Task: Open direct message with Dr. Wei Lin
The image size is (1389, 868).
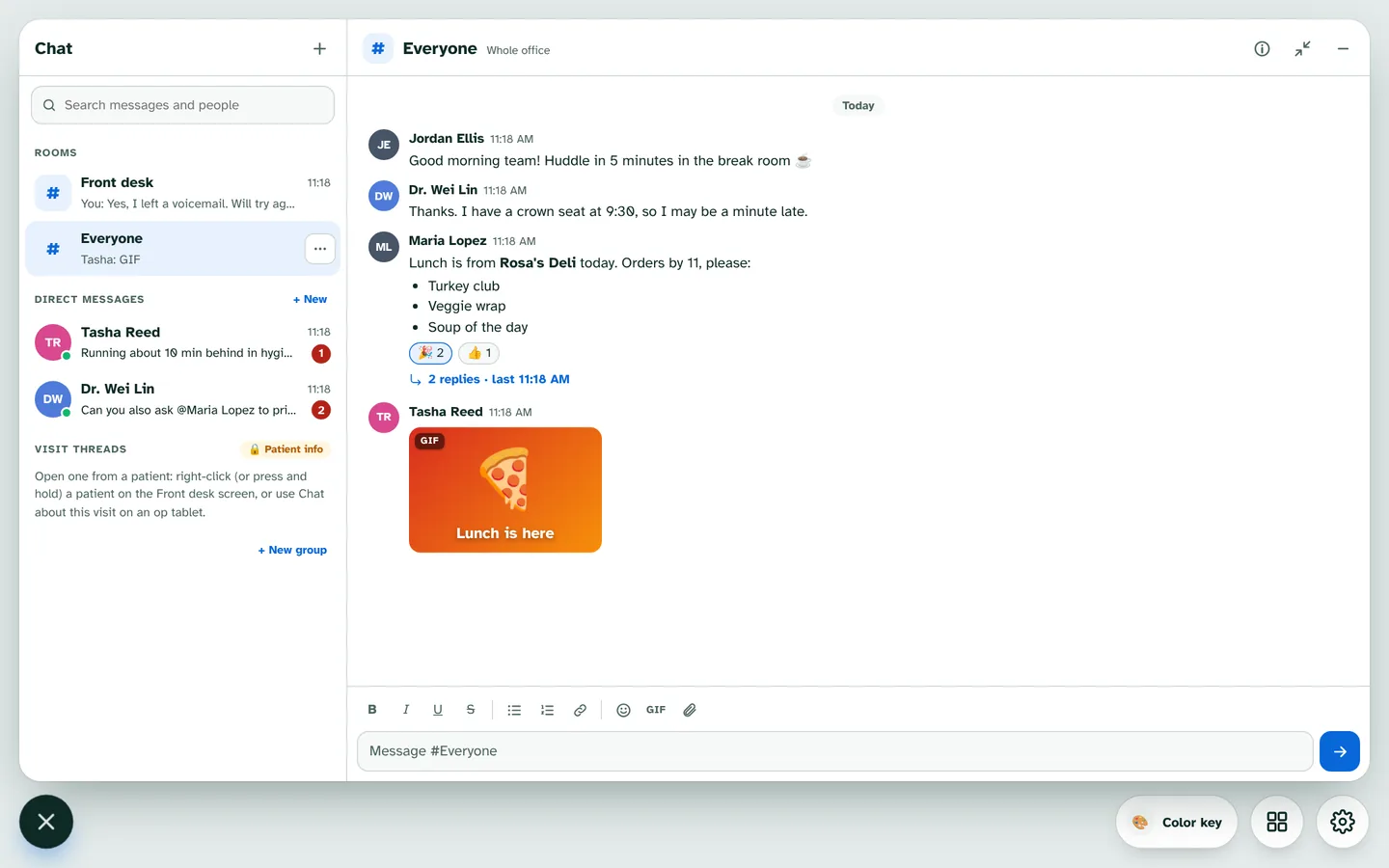Action: coord(182,399)
